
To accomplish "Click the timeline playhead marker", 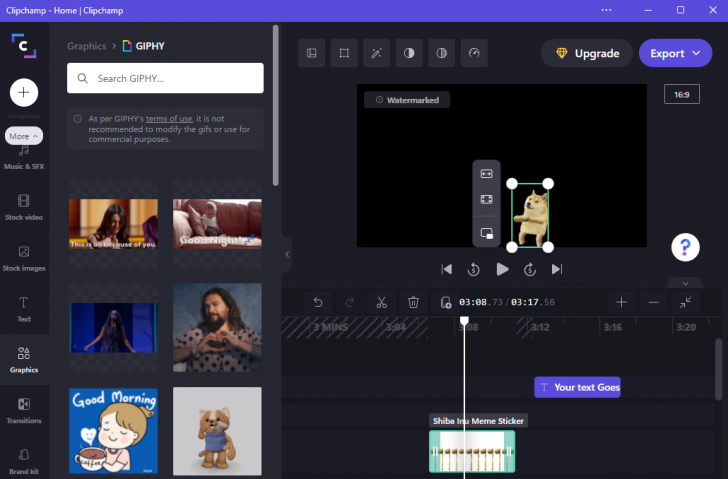I will pyautogui.click(x=464, y=320).
